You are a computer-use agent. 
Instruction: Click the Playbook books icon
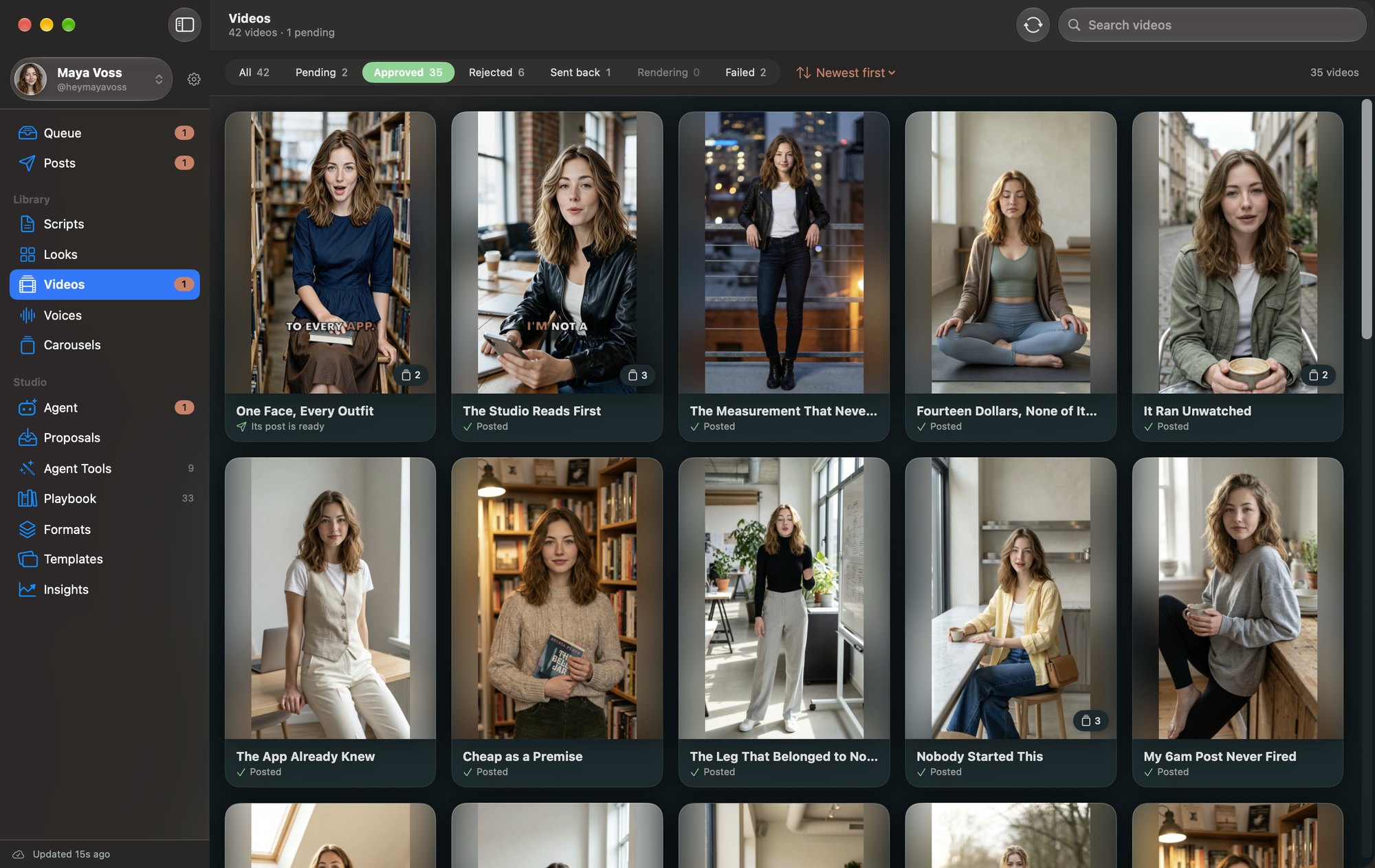point(27,498)
